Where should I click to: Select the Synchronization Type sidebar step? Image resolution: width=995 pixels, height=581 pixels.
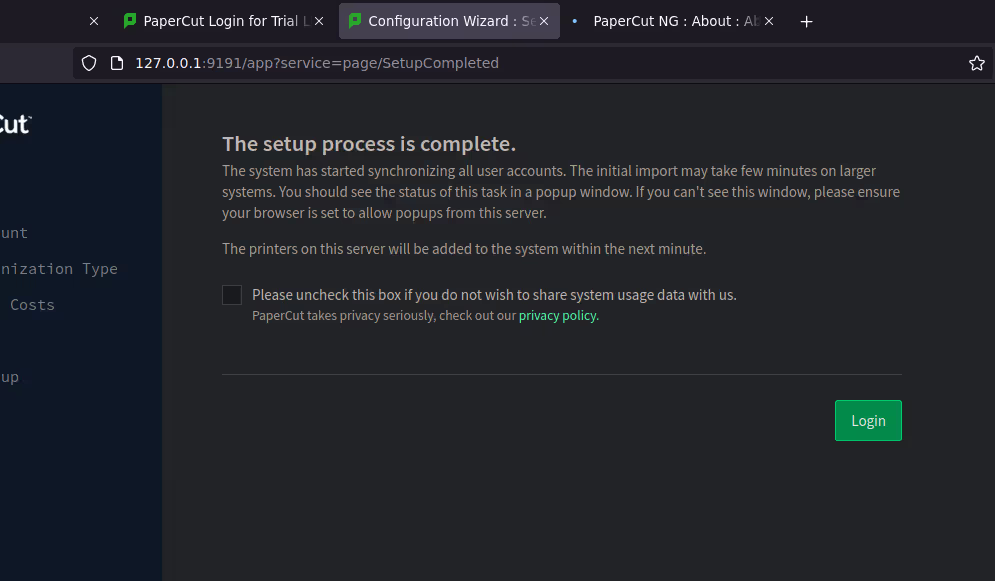click(x=58, y=269)
